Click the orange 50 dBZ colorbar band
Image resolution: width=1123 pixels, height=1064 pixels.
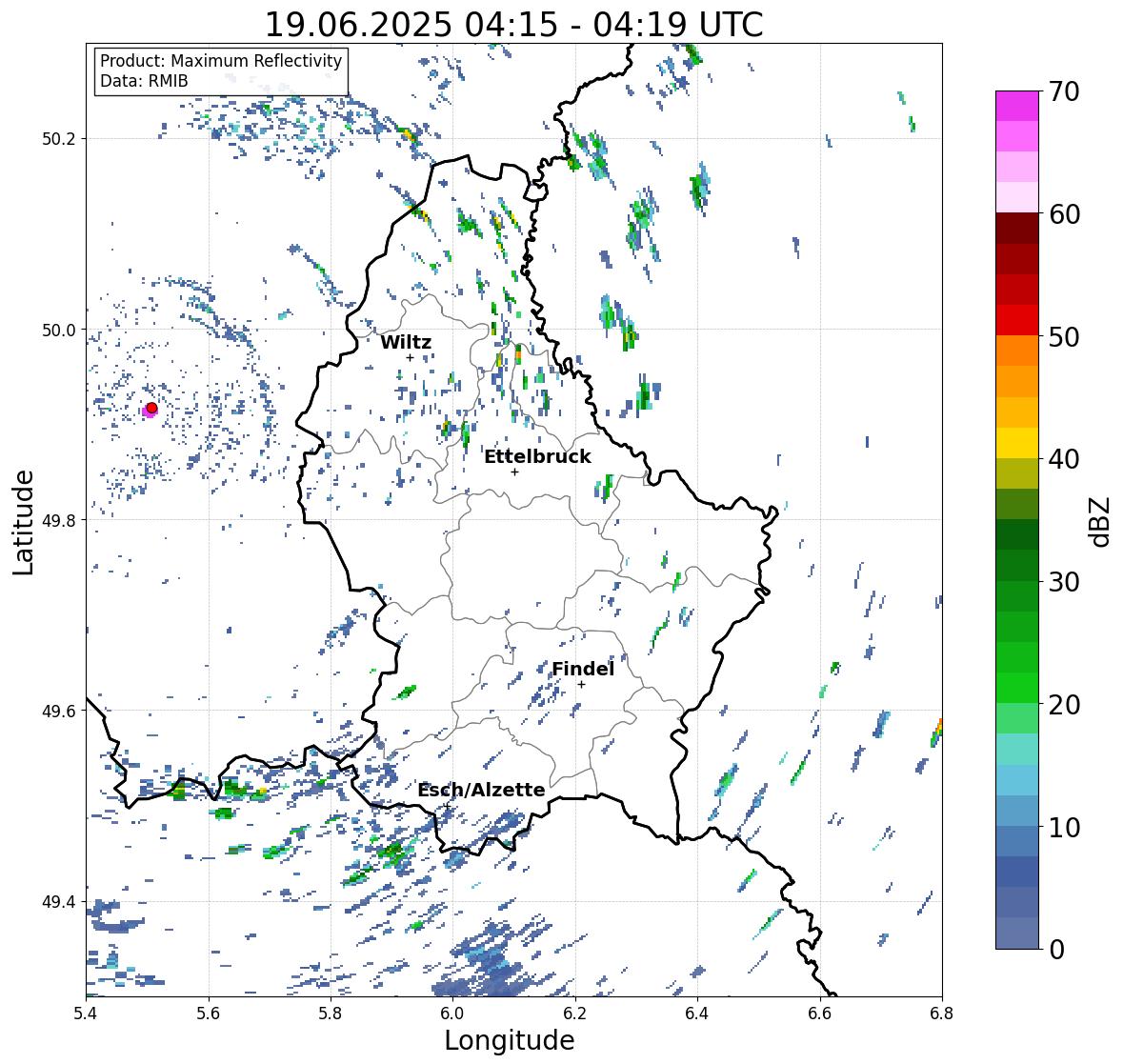tap(1017, 351)
